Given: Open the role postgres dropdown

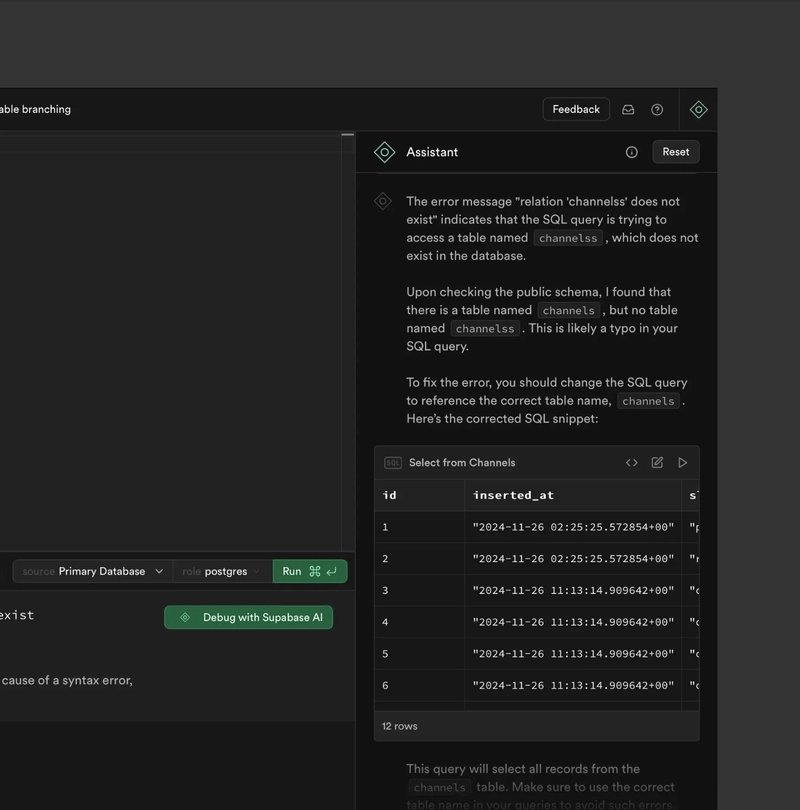Looking at the screenshot, I should pos(223,571).
